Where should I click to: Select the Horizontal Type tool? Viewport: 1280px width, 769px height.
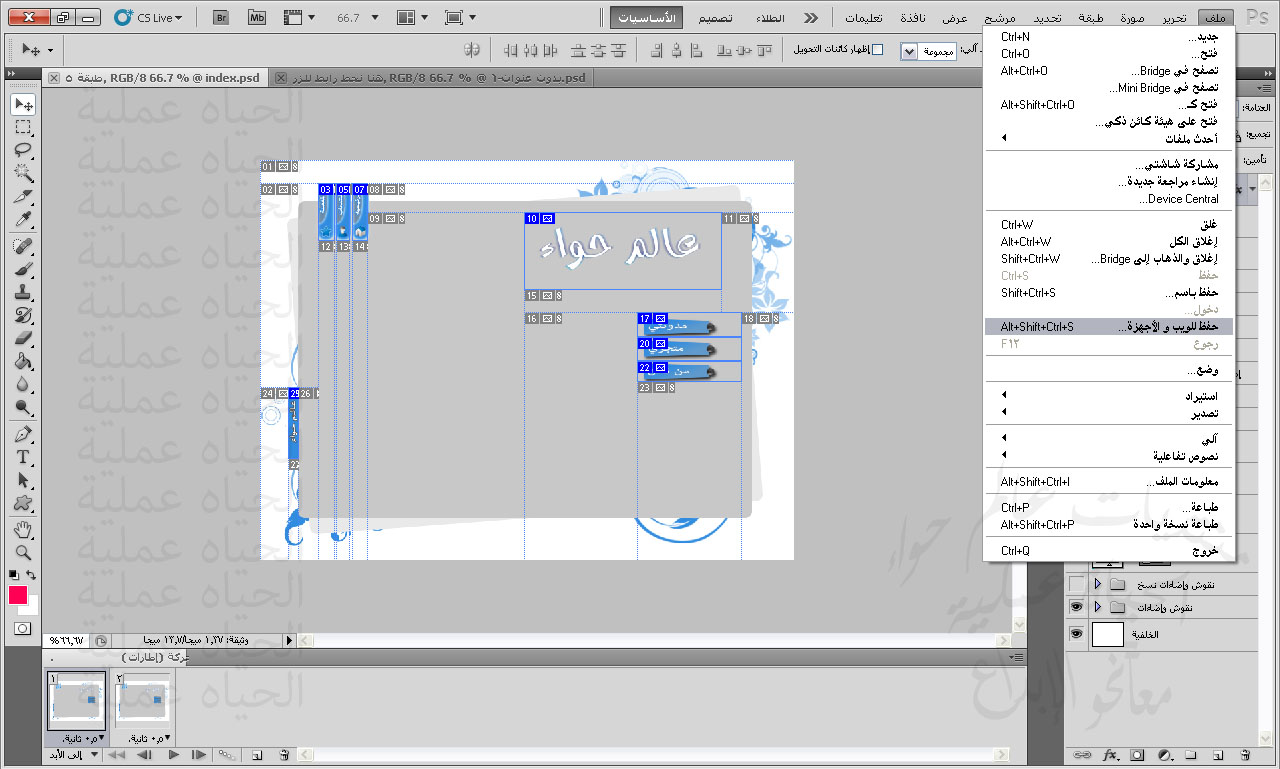point(23,457)
